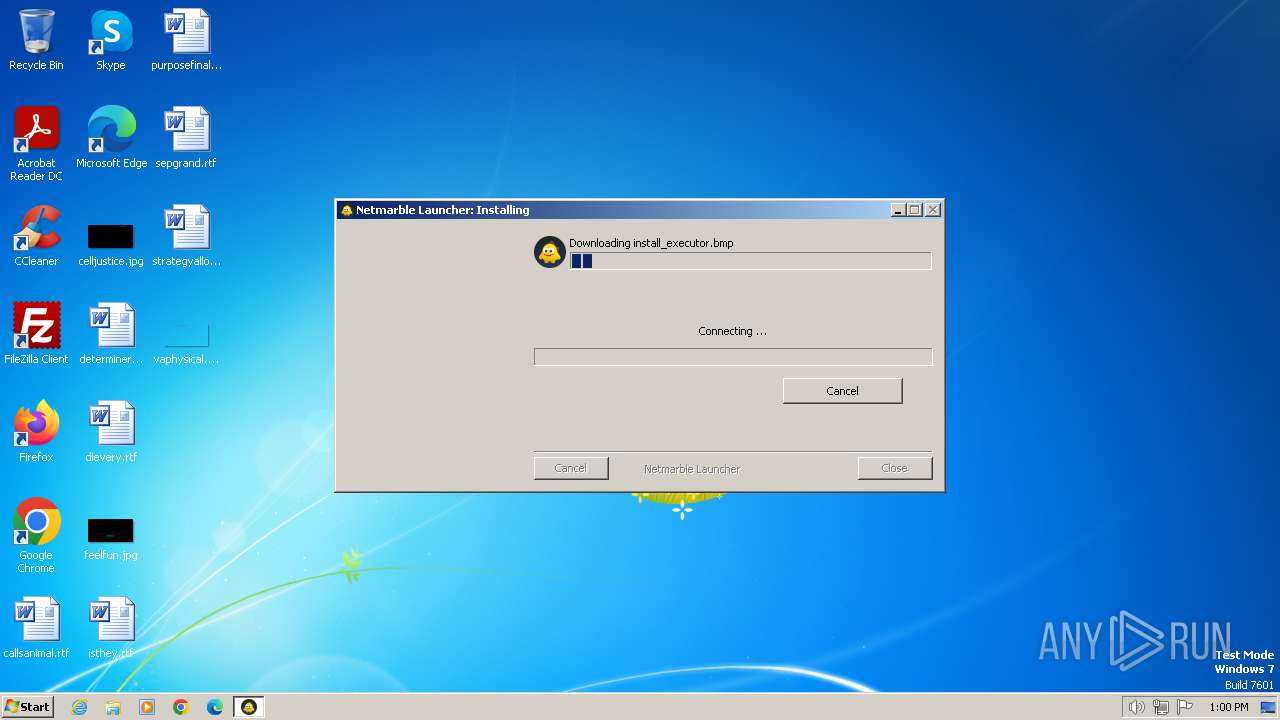Click the Netmarble mascot icon in installer
Image resolution: width=1280 pixels, height=720 pixels.
(x=550, y=252)
